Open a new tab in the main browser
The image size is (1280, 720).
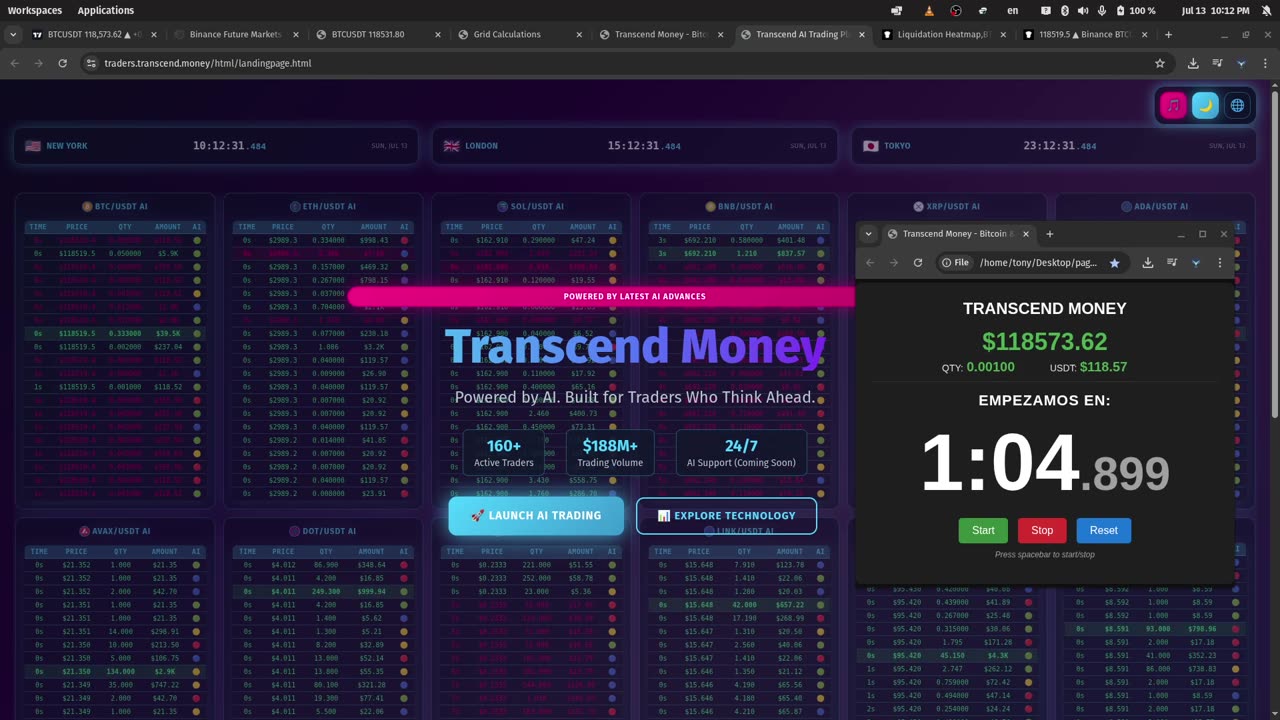pos(1168,34)
